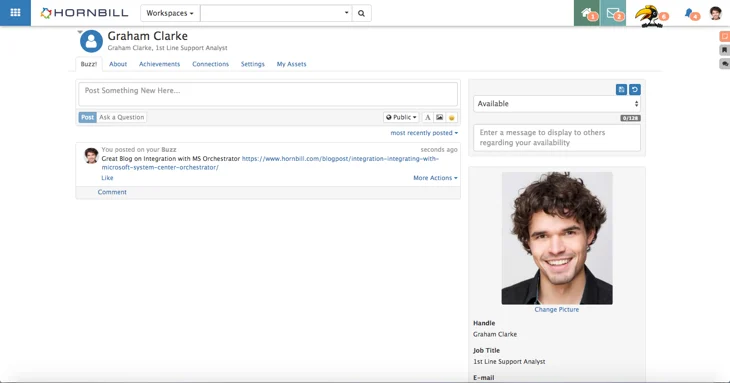Open the hornbill.com blogpost link

point(270,163)
